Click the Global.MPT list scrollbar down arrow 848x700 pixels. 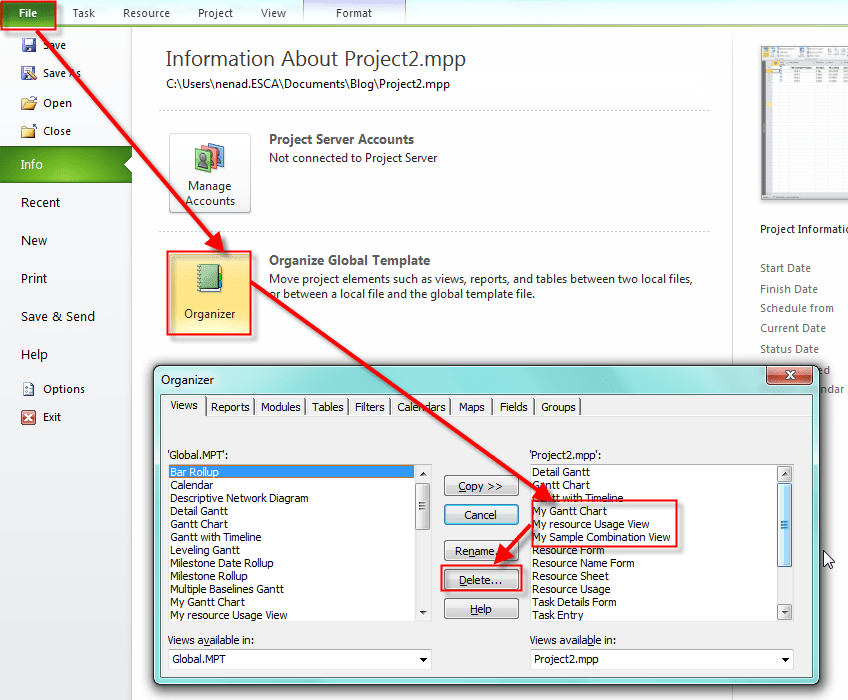point(422,612)
